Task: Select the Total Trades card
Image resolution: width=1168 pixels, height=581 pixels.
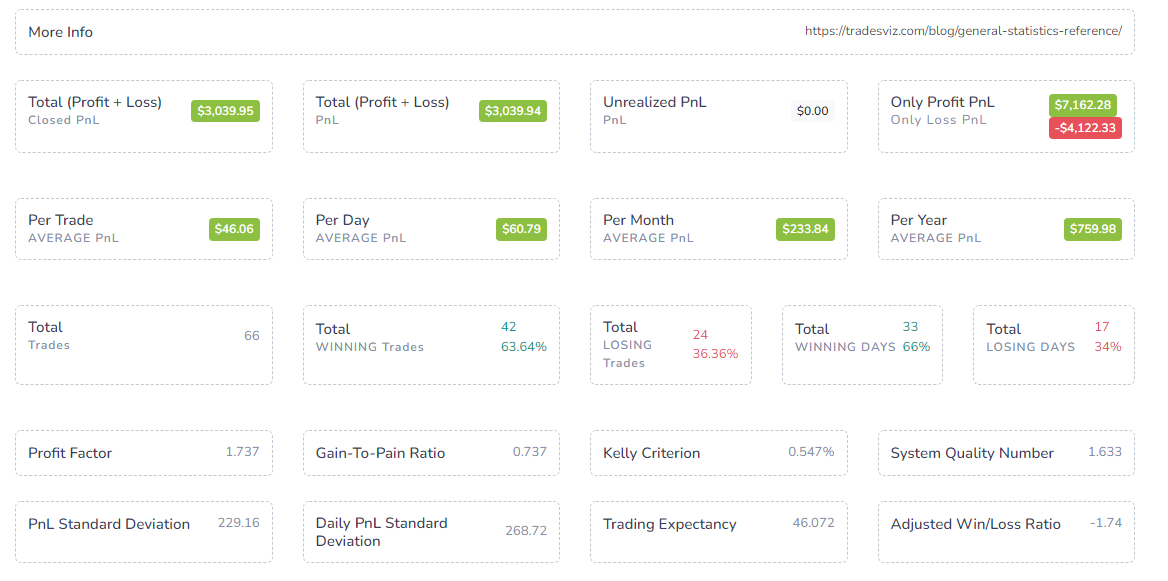Action: point(144,345)
